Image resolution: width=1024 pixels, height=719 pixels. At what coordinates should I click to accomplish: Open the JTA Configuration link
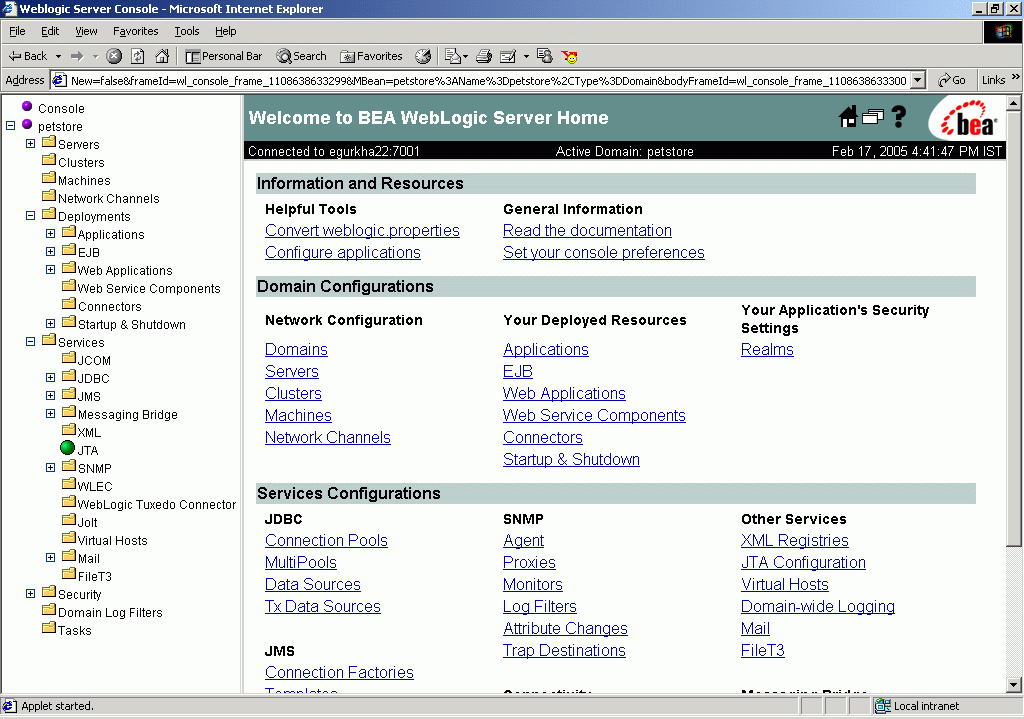point(803,563)
